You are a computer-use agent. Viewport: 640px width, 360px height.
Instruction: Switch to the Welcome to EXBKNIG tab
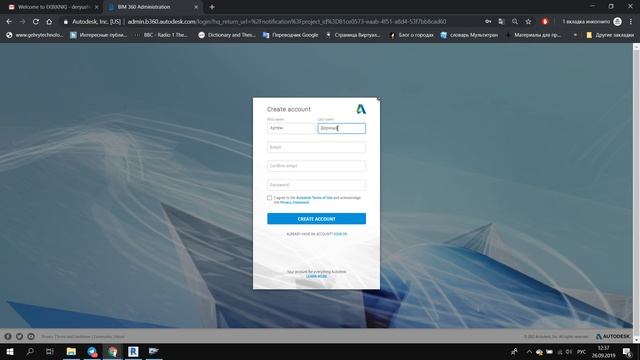53,7
